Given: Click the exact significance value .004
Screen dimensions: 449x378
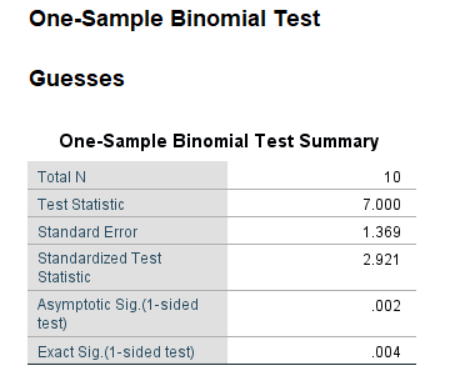Looking at the screenshot, I should pyautogui.click(x=386, y=352).
